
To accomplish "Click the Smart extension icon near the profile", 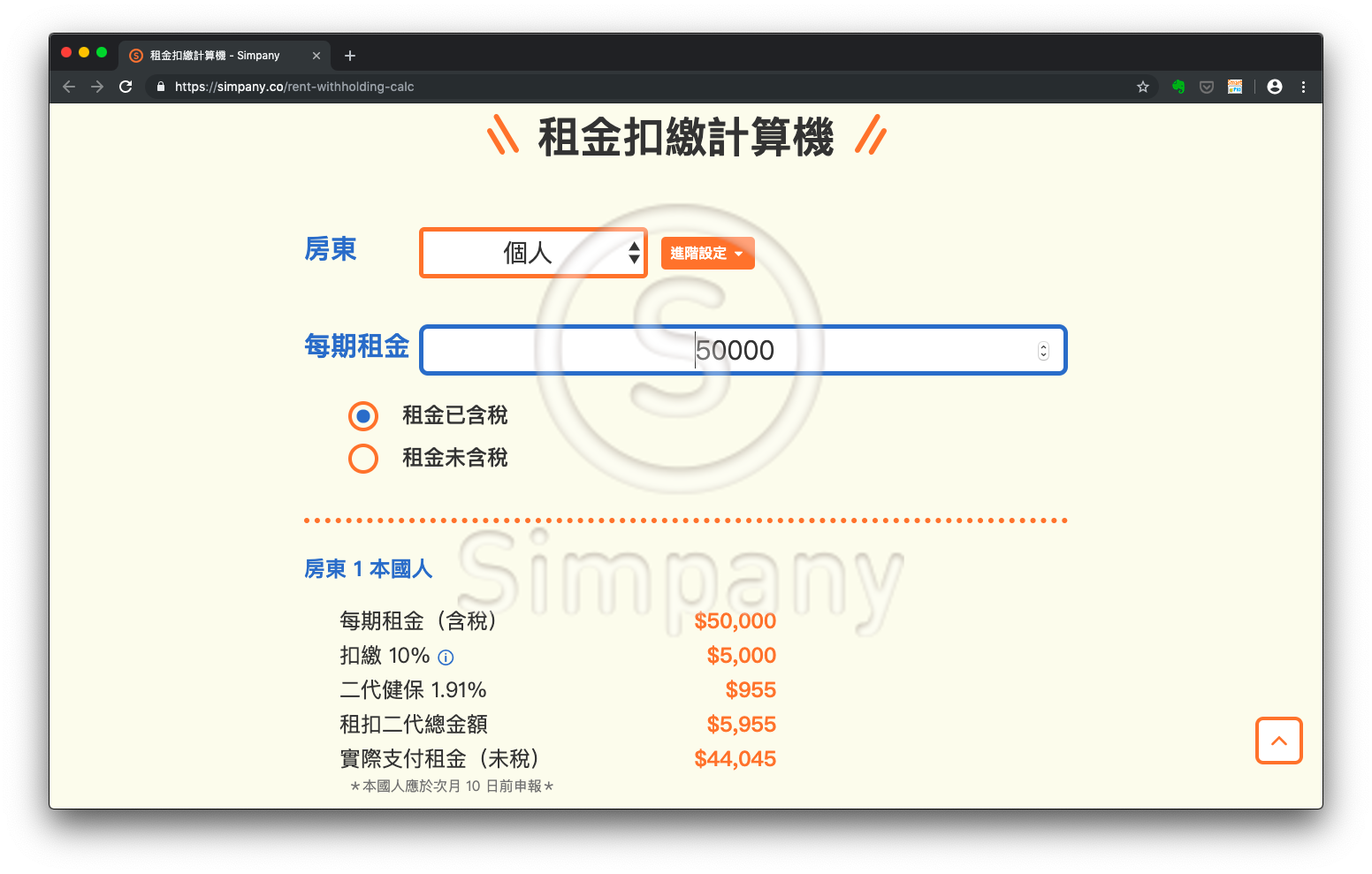I will 1235,87.
